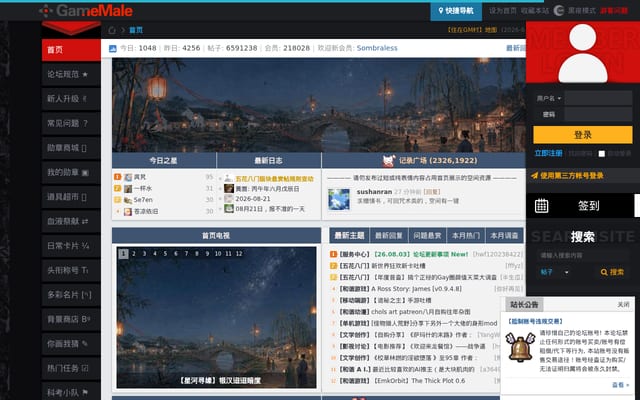Close the 站长公告 announcement popup
Viewport: 640px width, 400px height.
click(x=623, y=305)
